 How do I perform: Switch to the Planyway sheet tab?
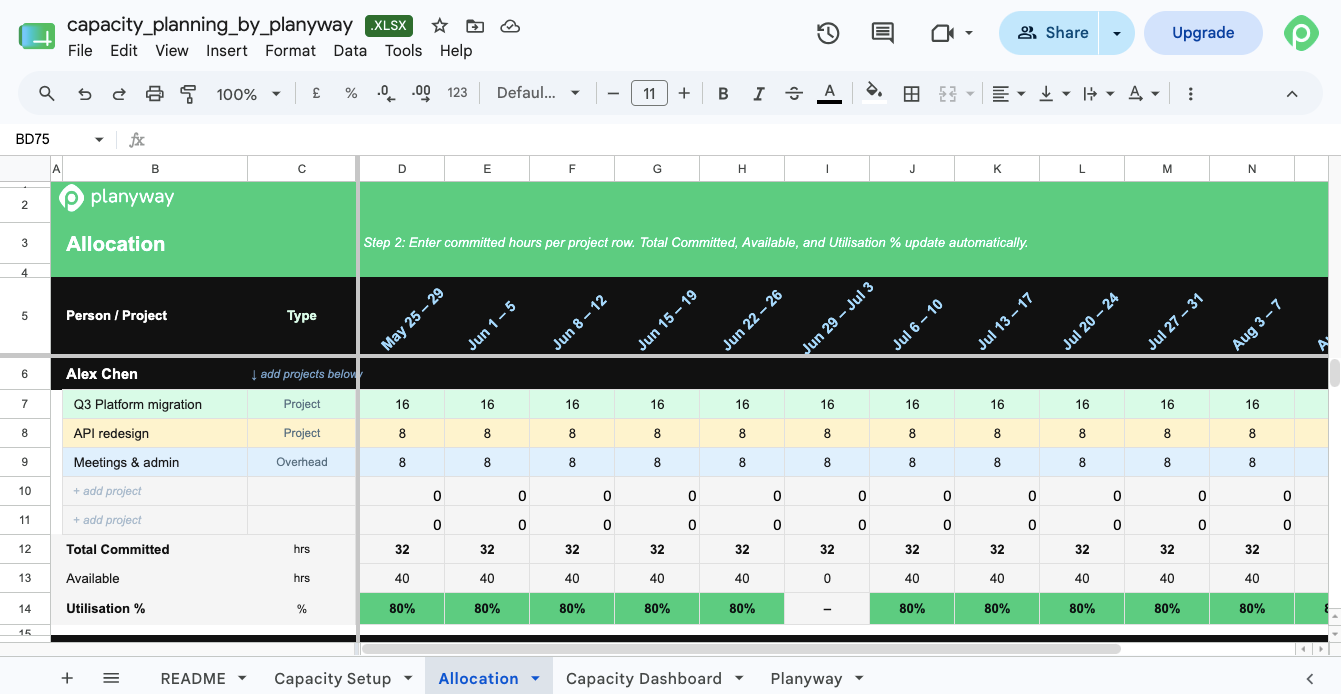coord(806,678)
